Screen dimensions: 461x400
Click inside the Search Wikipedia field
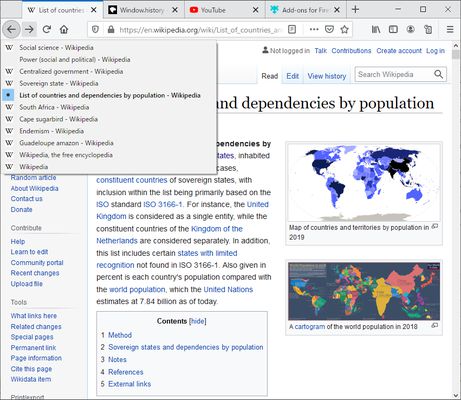tap(395, 75)
